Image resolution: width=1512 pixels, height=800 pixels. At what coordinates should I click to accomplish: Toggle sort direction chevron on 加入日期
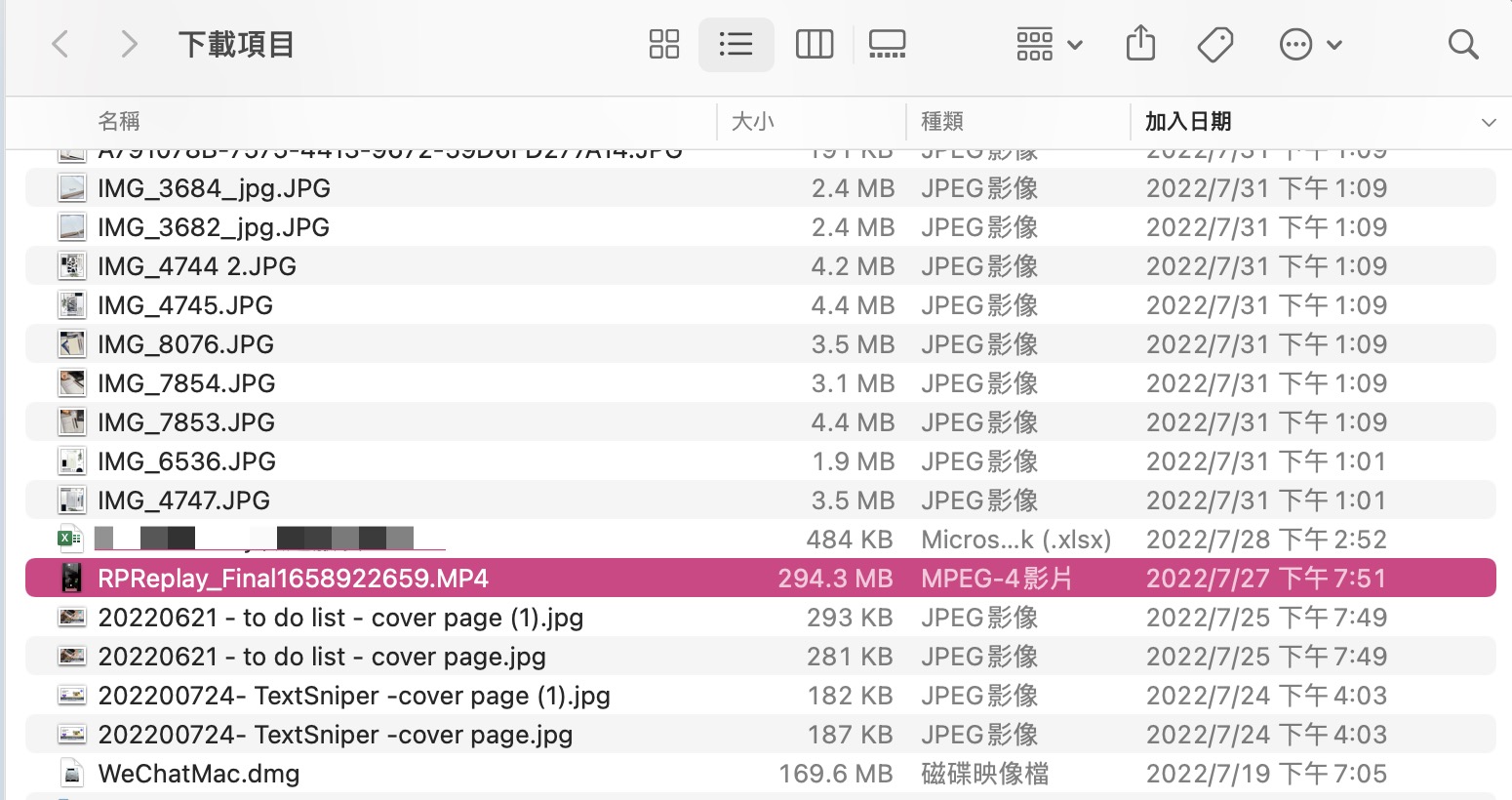[x=1489, y=122]
